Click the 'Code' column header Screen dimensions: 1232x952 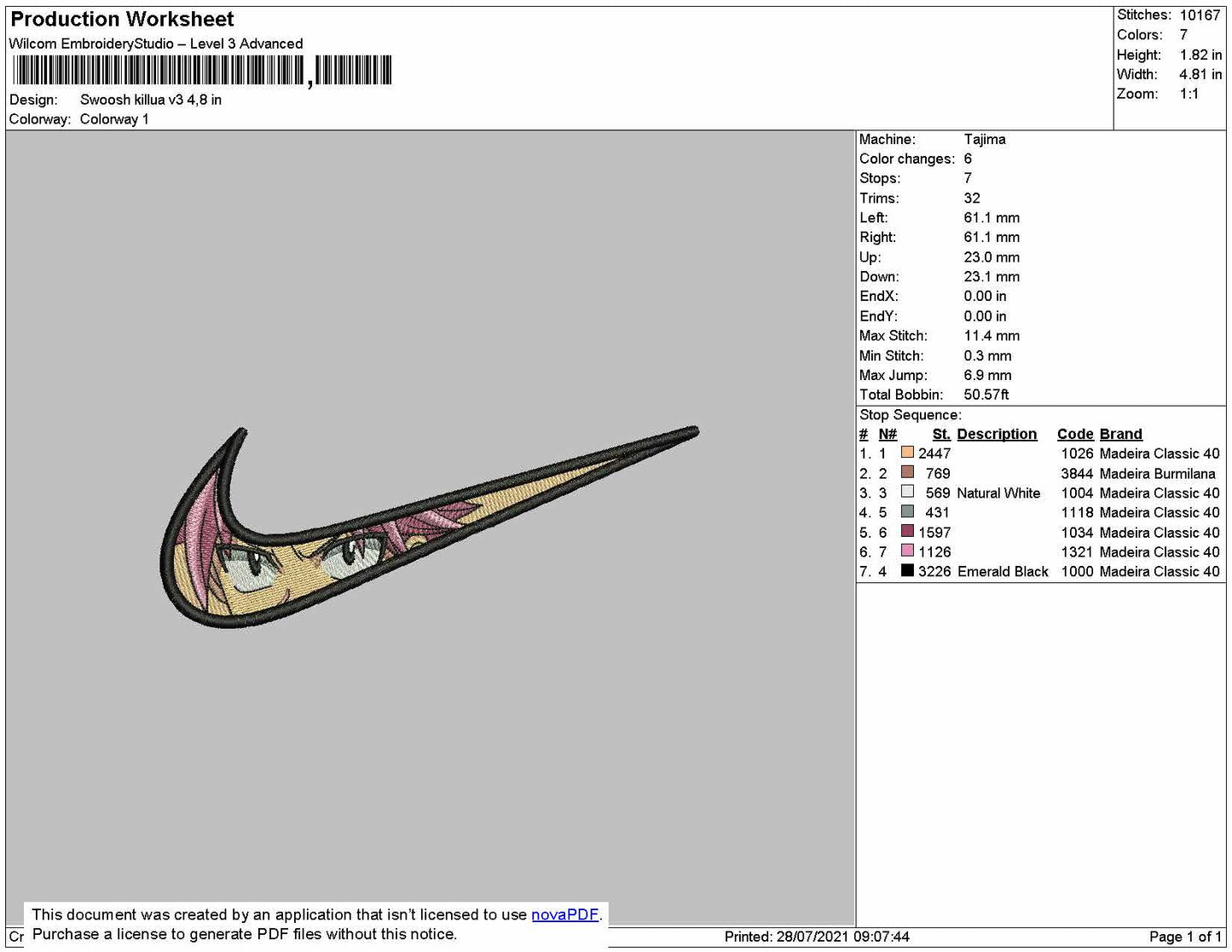[x=1075, y=434]
